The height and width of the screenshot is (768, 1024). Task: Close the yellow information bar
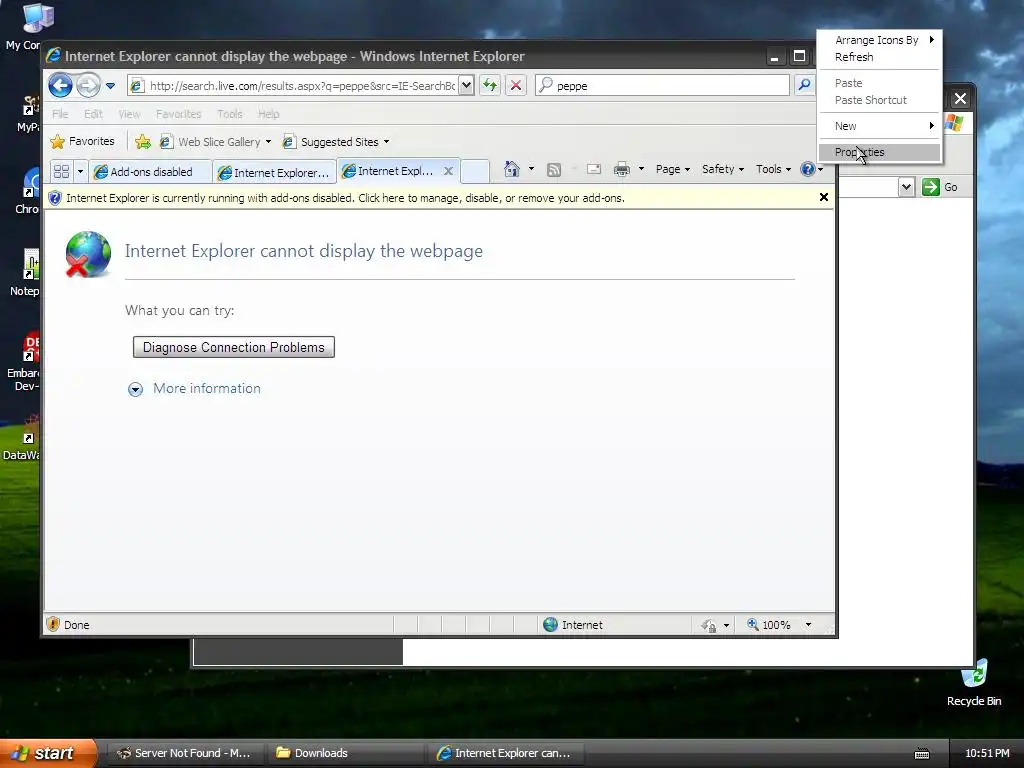coord(824,197)
